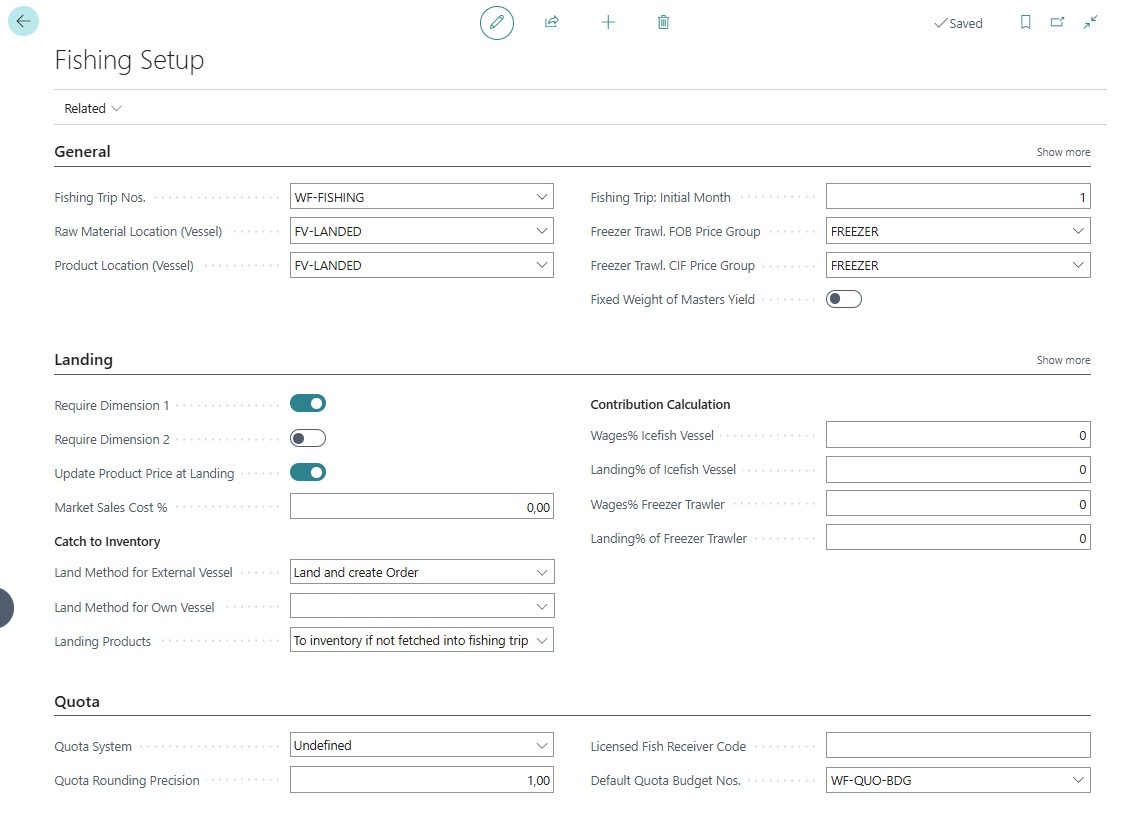Screen dimensions: 1123x814
Task: Open the Related menu
Action: (92, 108)
